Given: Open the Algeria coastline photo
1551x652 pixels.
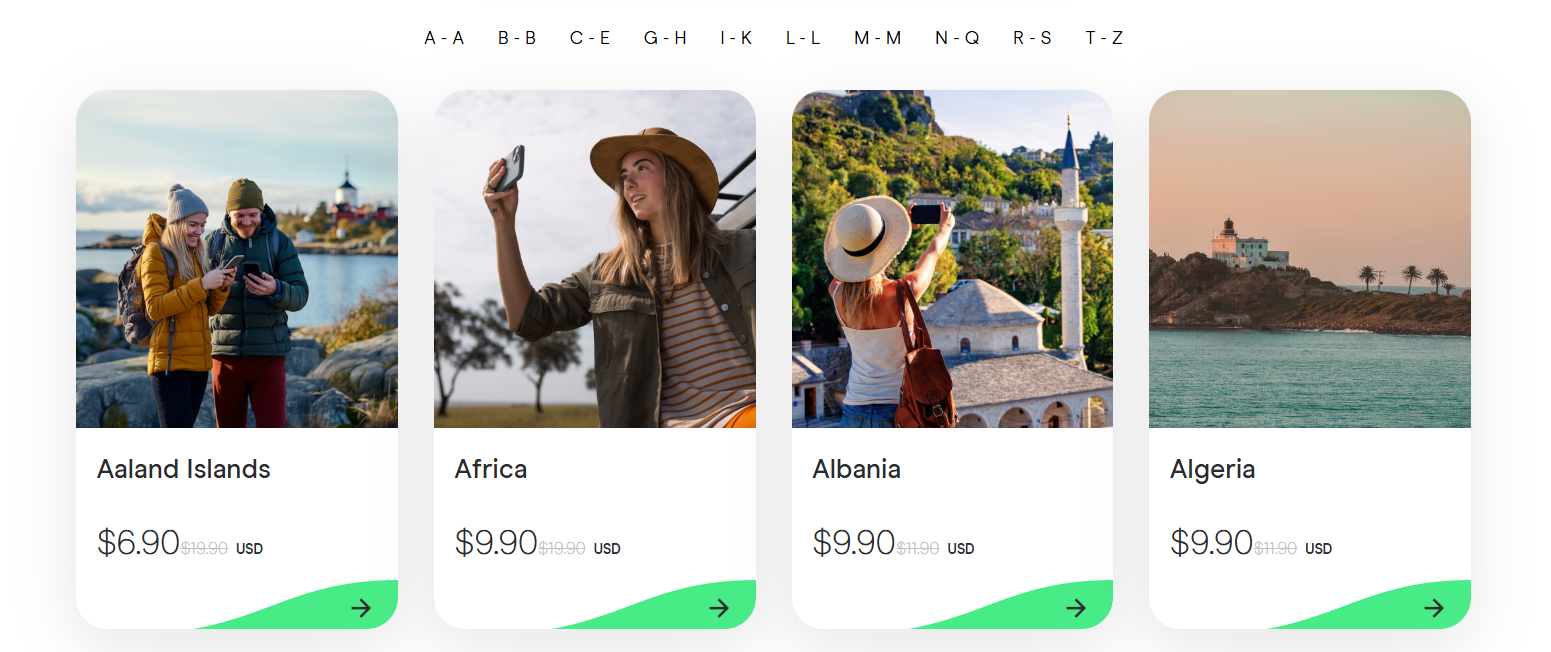Looking at the screenshot, I should click(x=1310, y=259).
